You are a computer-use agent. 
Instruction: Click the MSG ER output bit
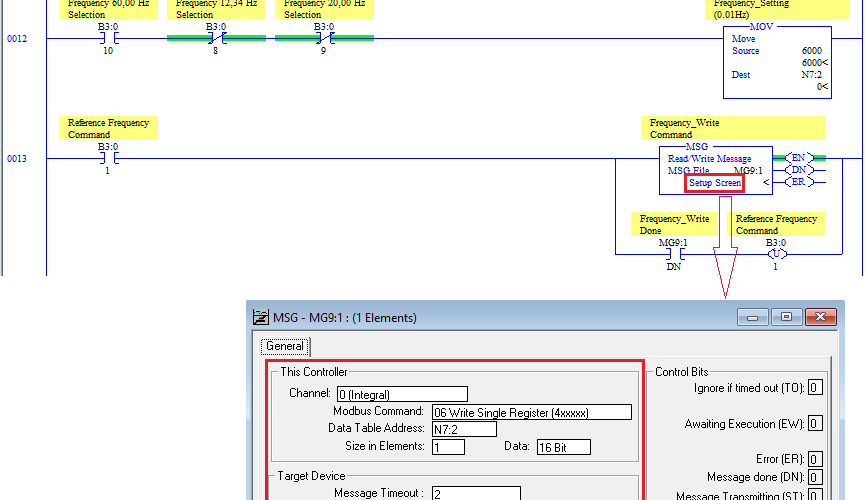799,182
